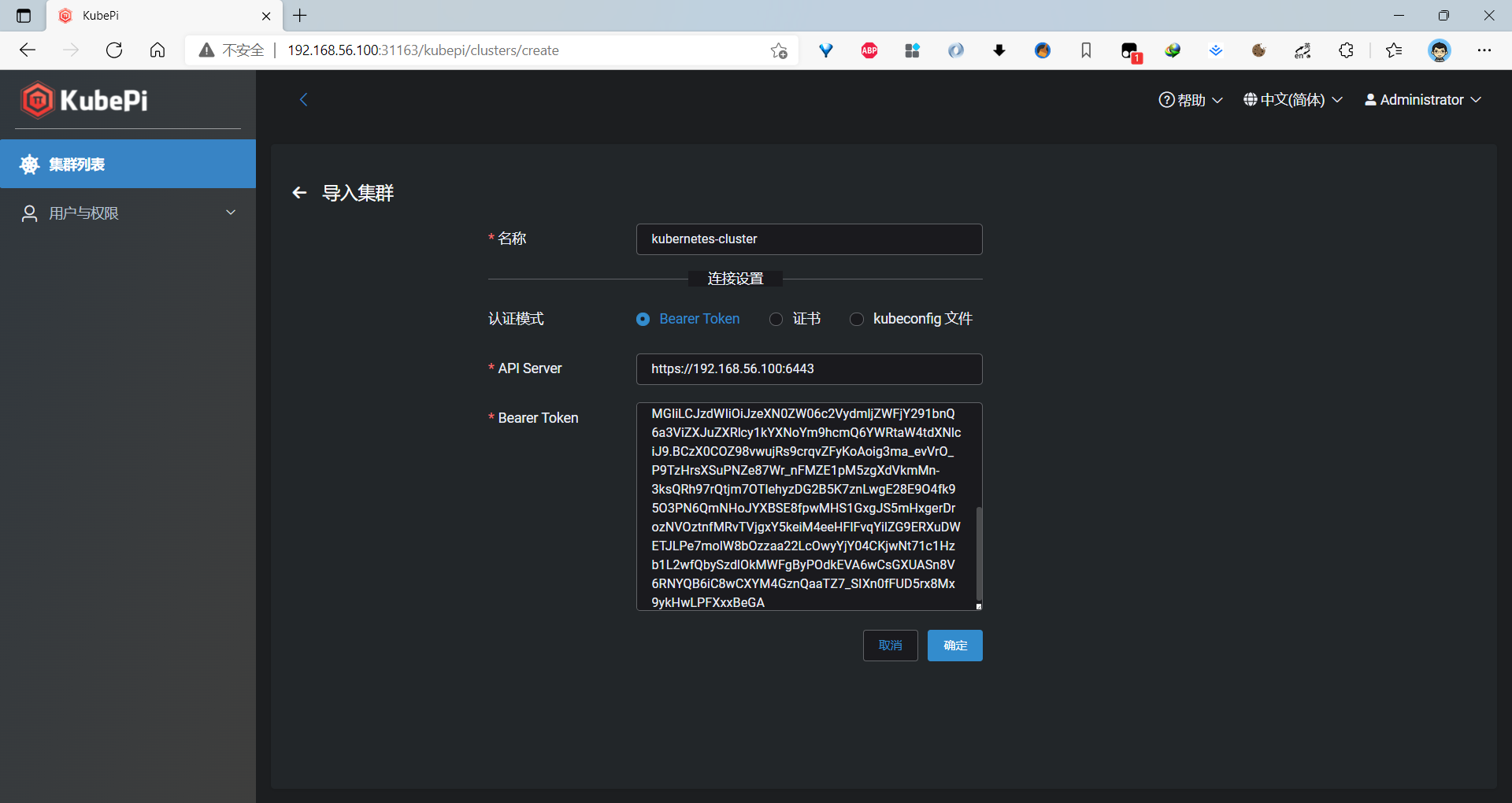Viewport: 1512px width, 803px height.
Task: Collapse sidebar with the top chevron arrow
Action: (303, 99)
